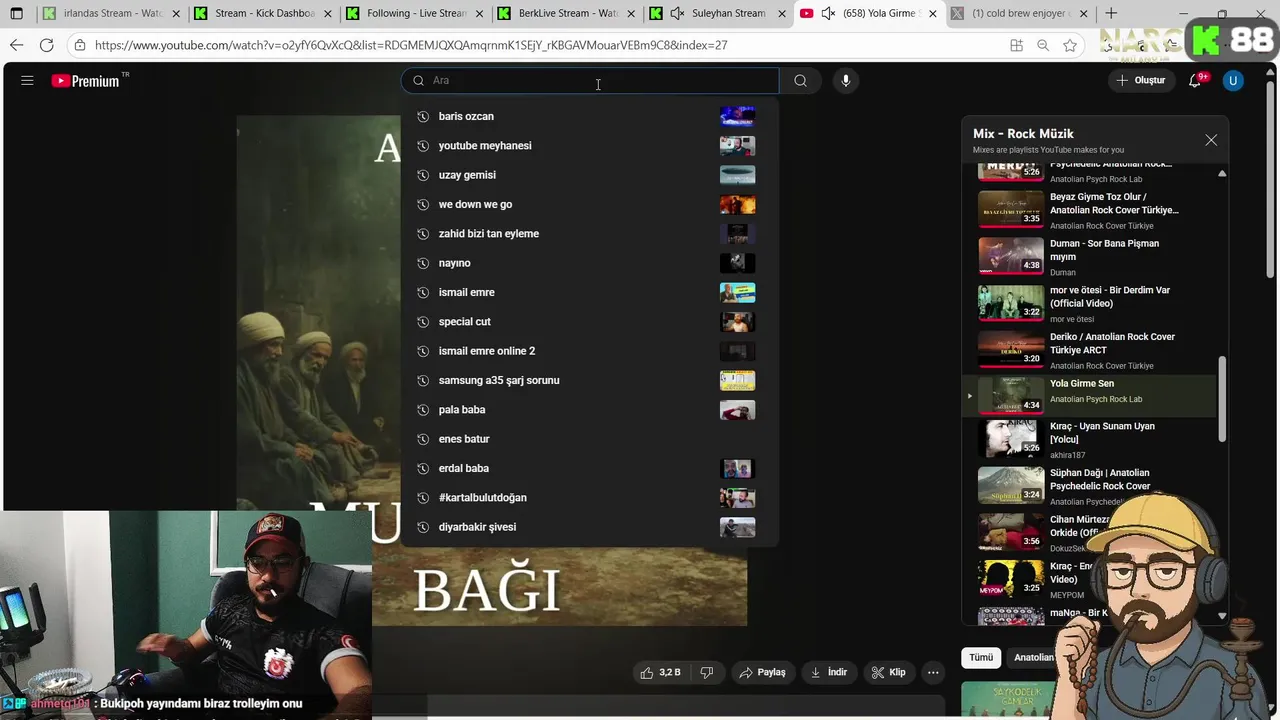Select current 'Yola Girme Sen' playlist item
Image resolution: width=1280 pixels, height=720 pixels.
tap(1090, 396)
